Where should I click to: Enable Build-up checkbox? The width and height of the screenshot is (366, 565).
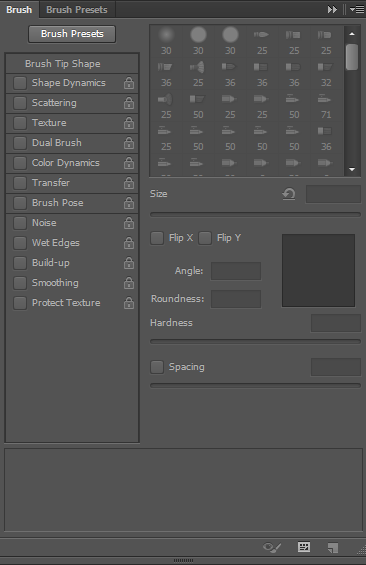coord(20,263)
